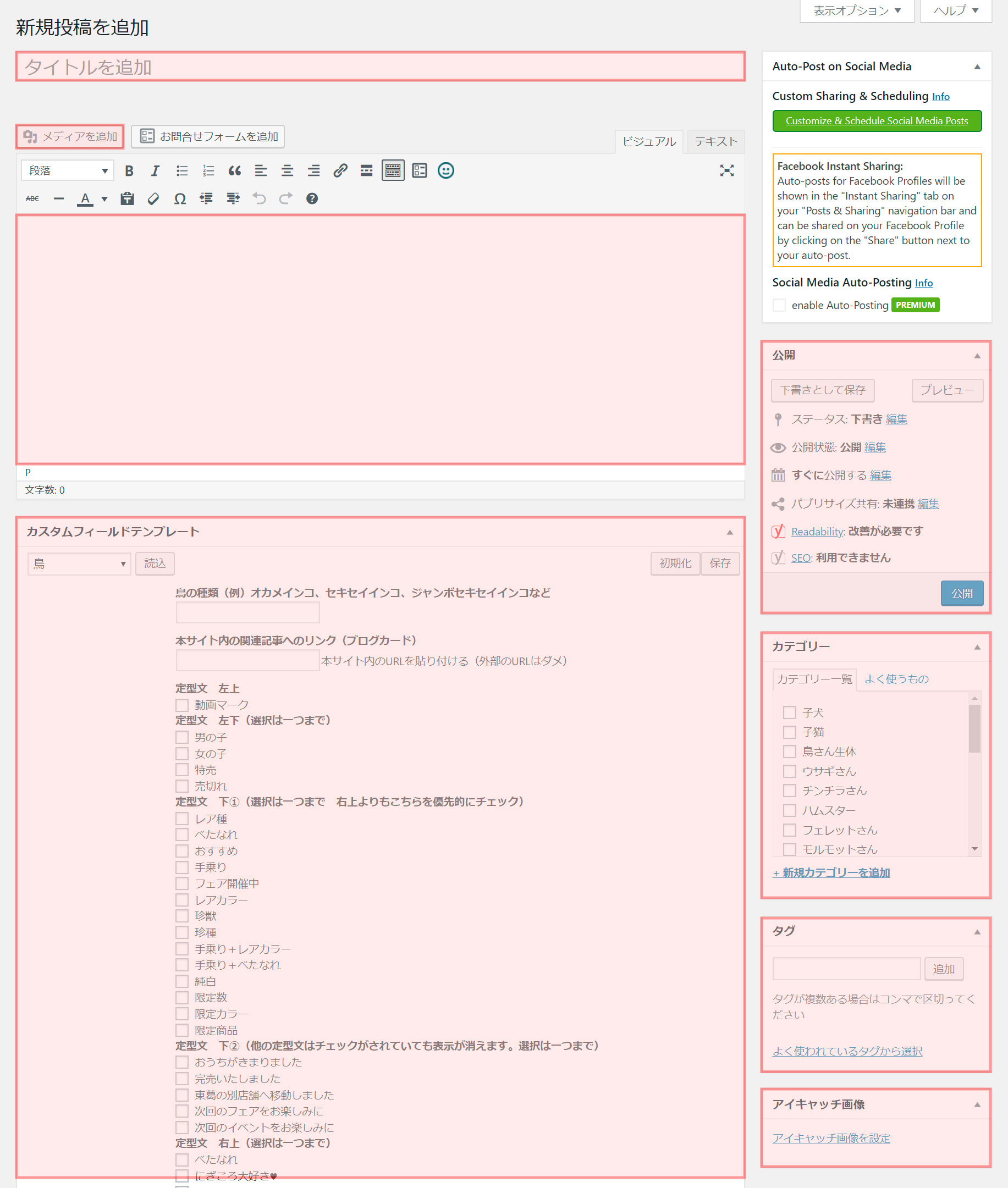The image size is (1008, 1188).
Task: Enable the Auto-Posting checkbox
Action: [779, 305]
